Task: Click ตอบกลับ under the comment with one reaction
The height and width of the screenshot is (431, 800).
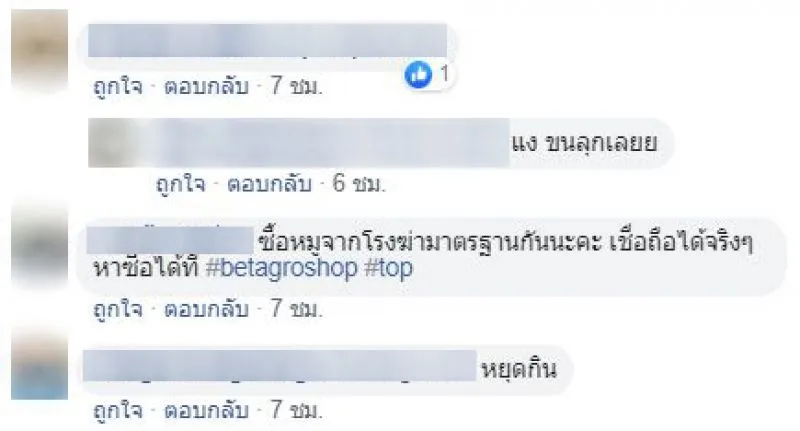Action: click(206, 86)
